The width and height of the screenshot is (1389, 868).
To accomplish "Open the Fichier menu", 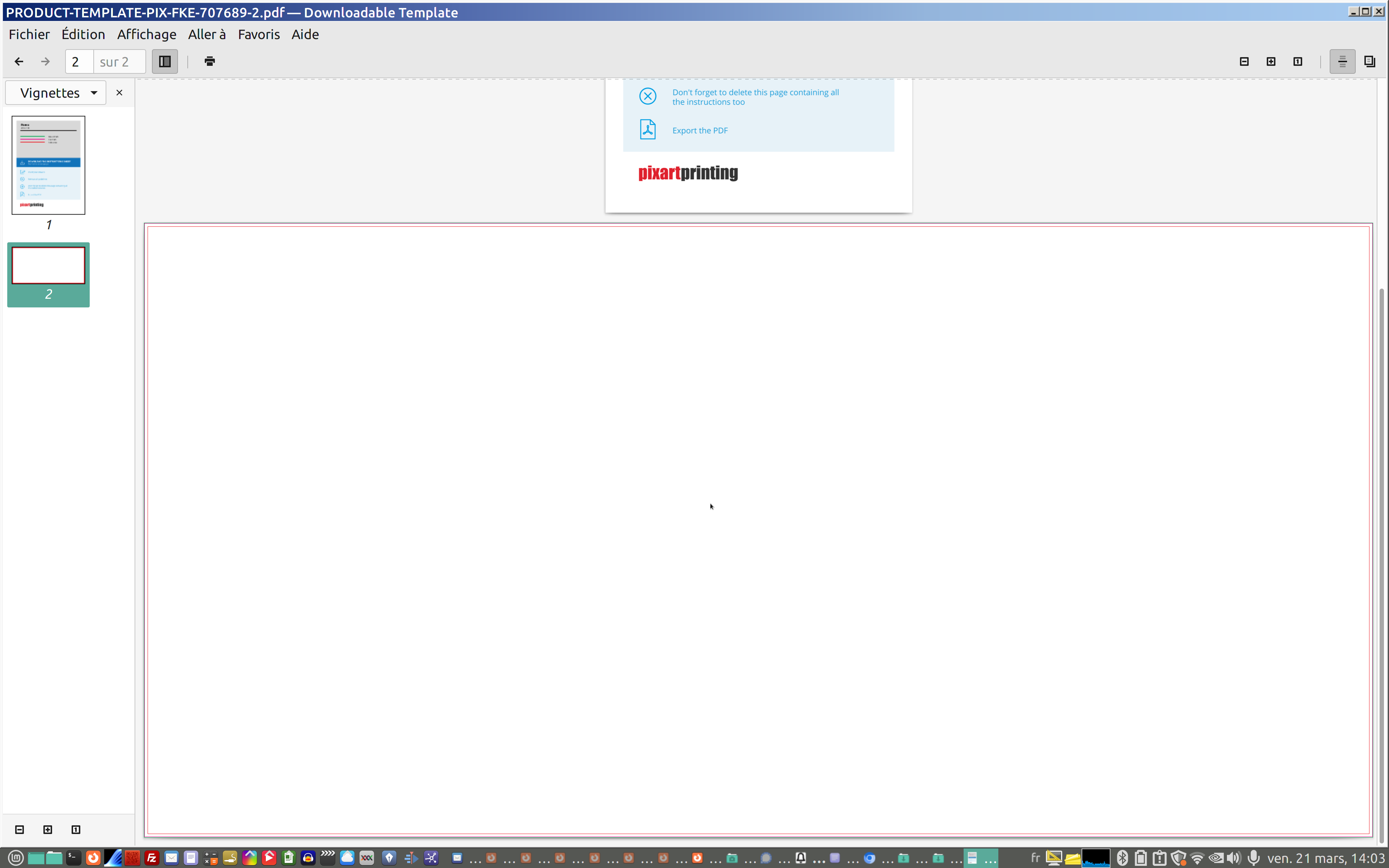I will coord(29,34).
